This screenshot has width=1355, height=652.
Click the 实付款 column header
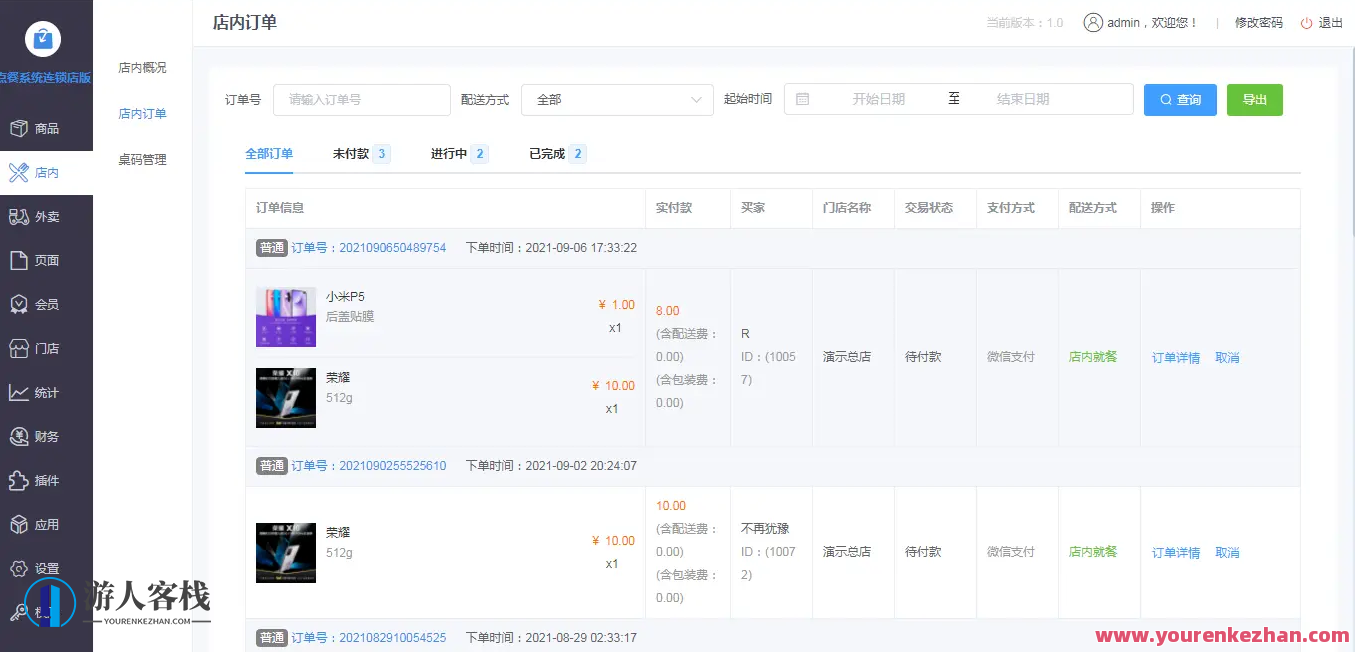tap(674, 208)
